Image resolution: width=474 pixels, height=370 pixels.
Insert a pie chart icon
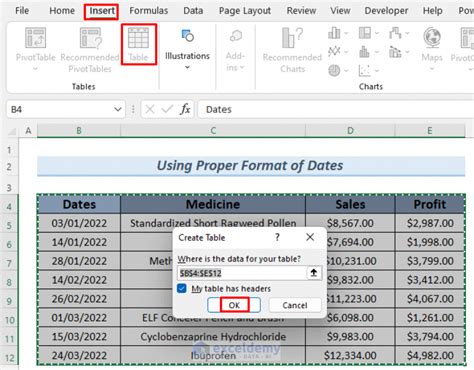334,70
